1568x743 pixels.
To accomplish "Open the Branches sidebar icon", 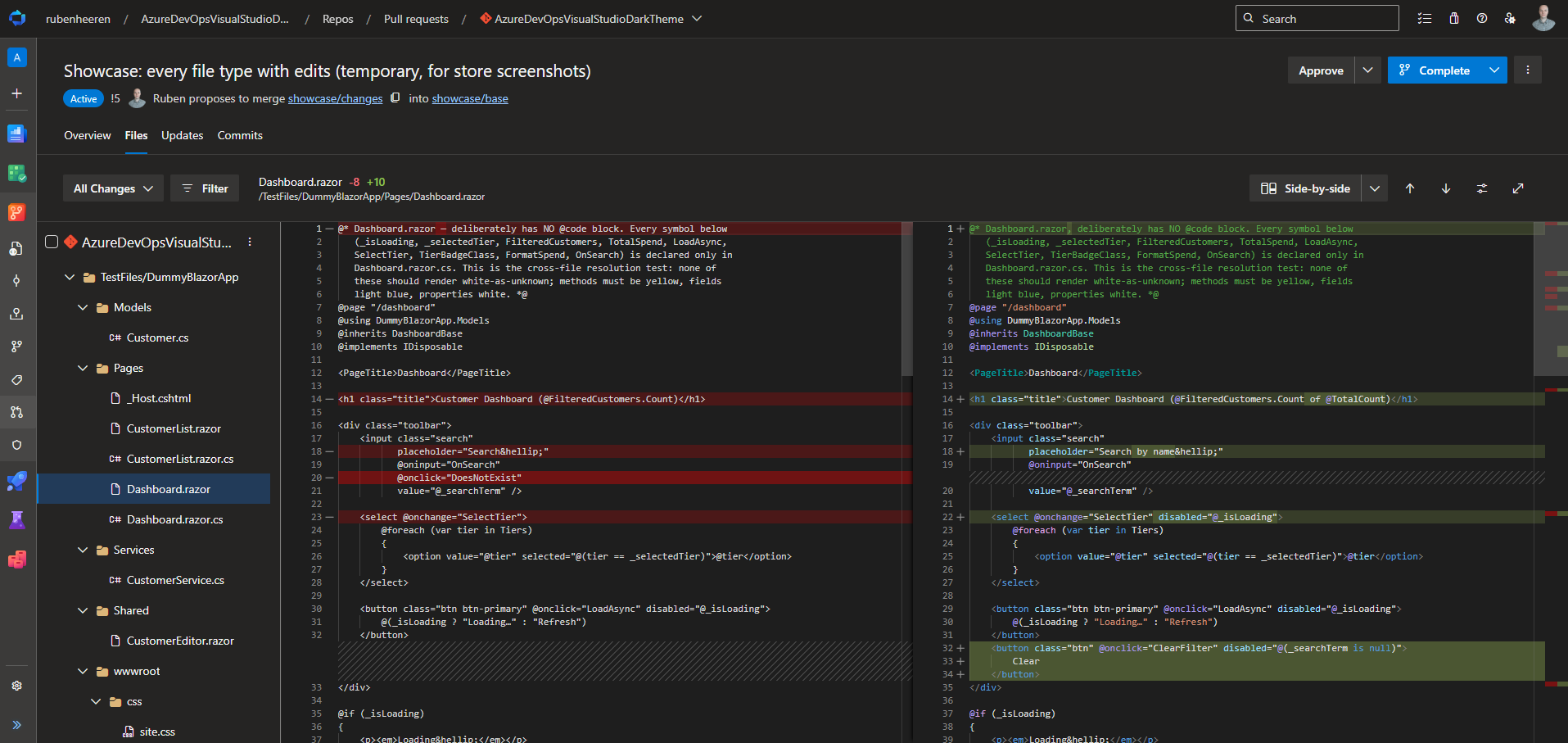I will [17, 347].
